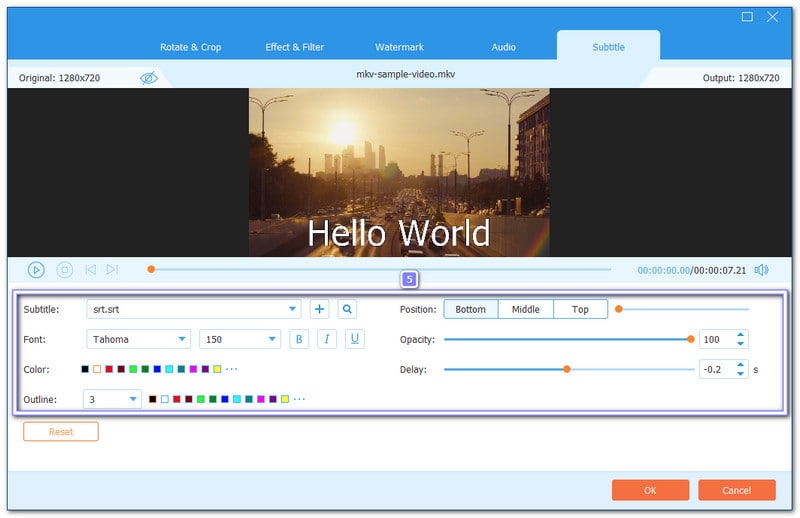This screenshot has width=800, height=518.
Task: Switch to the Watermark tab
Action: (399, 47)
